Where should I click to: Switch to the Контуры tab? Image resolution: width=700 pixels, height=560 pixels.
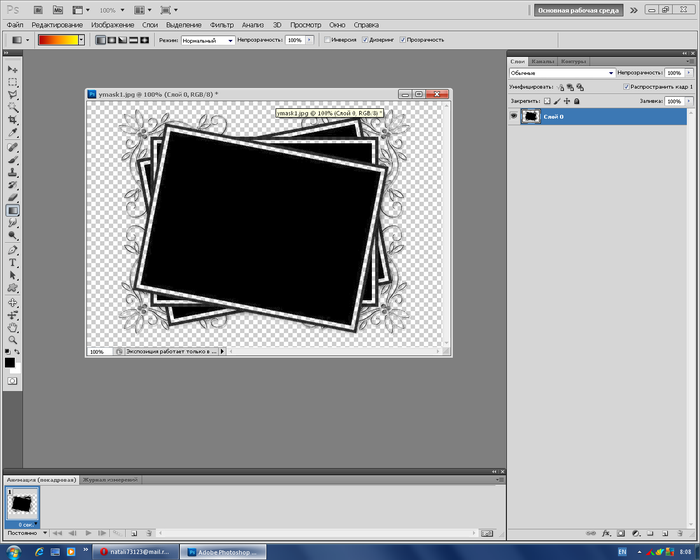(574, 61)
